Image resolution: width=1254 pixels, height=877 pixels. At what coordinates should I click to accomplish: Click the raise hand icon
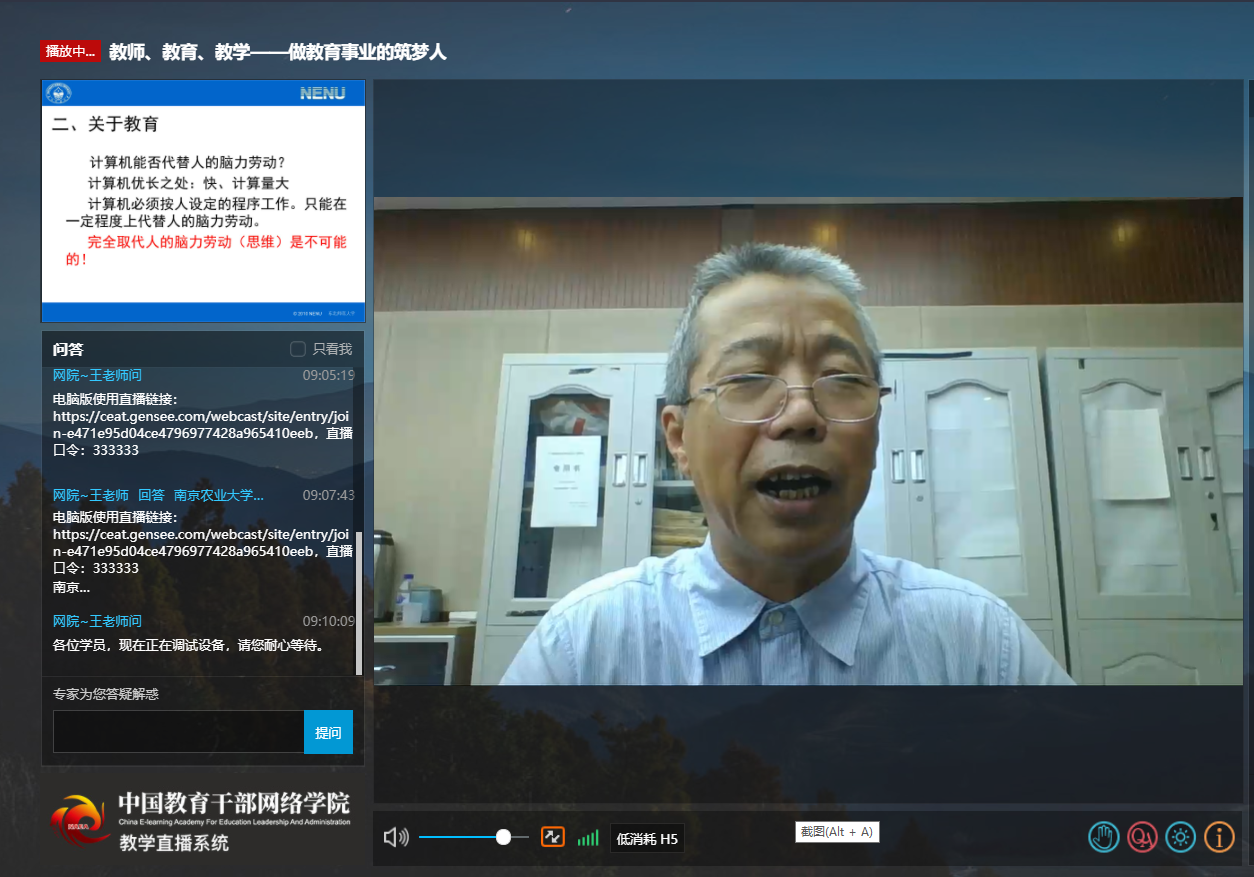click(1103, 837)
